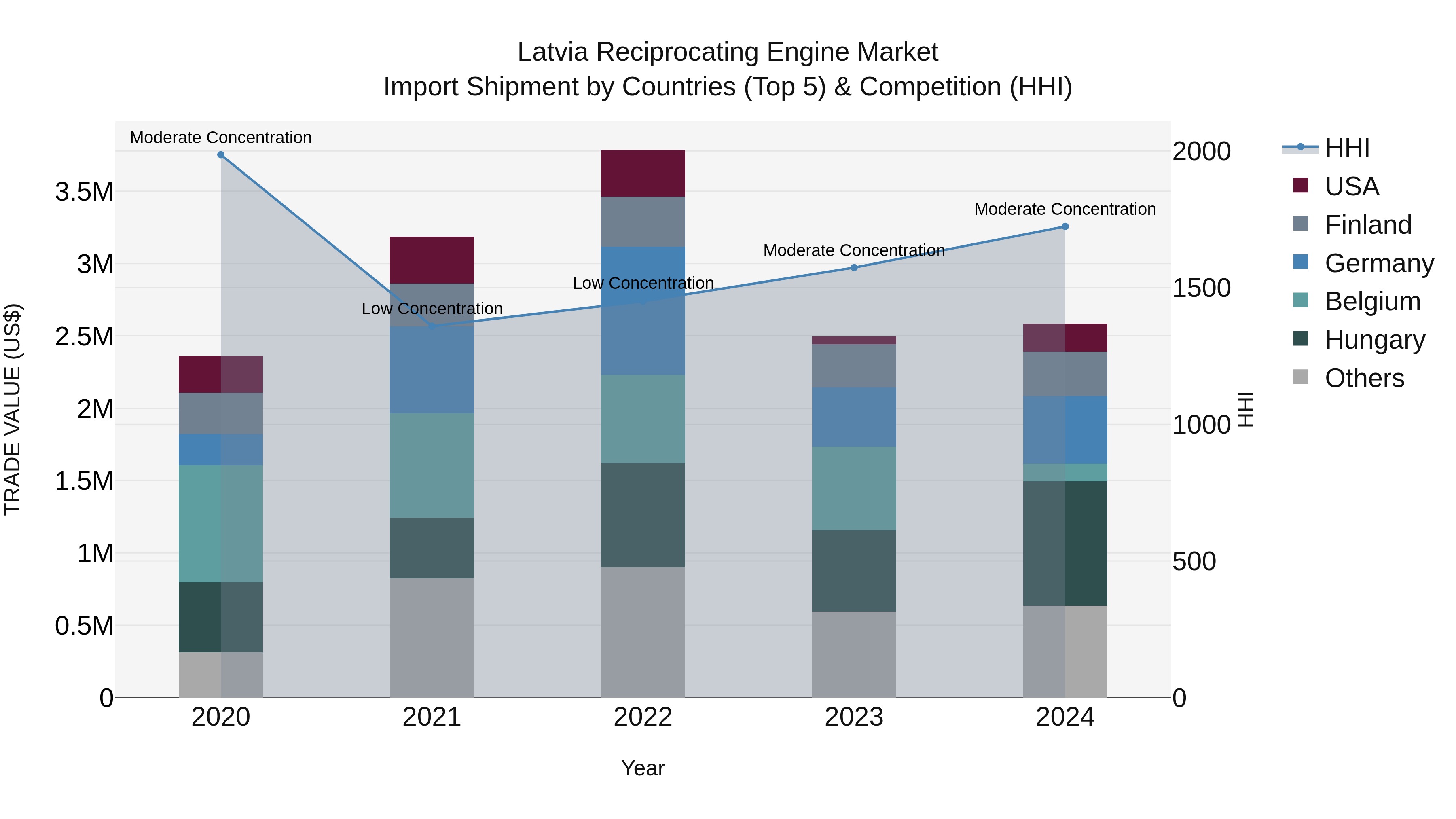The image size is (1456, 819).
Task: Click the Belgium teal legend swatch
Action: [x=1301, y=300]
